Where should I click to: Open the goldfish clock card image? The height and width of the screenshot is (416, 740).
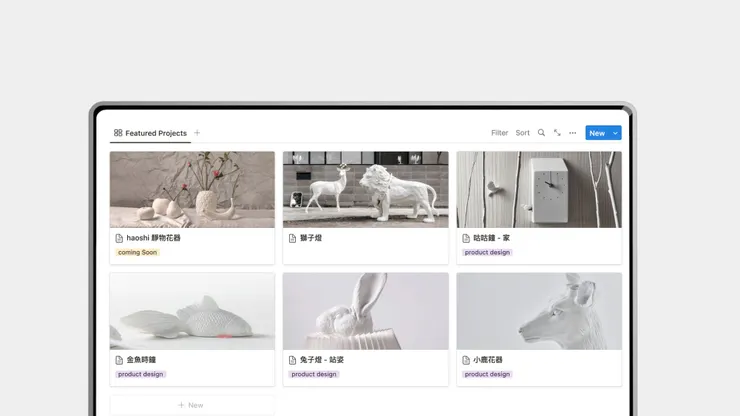[192, 311]
